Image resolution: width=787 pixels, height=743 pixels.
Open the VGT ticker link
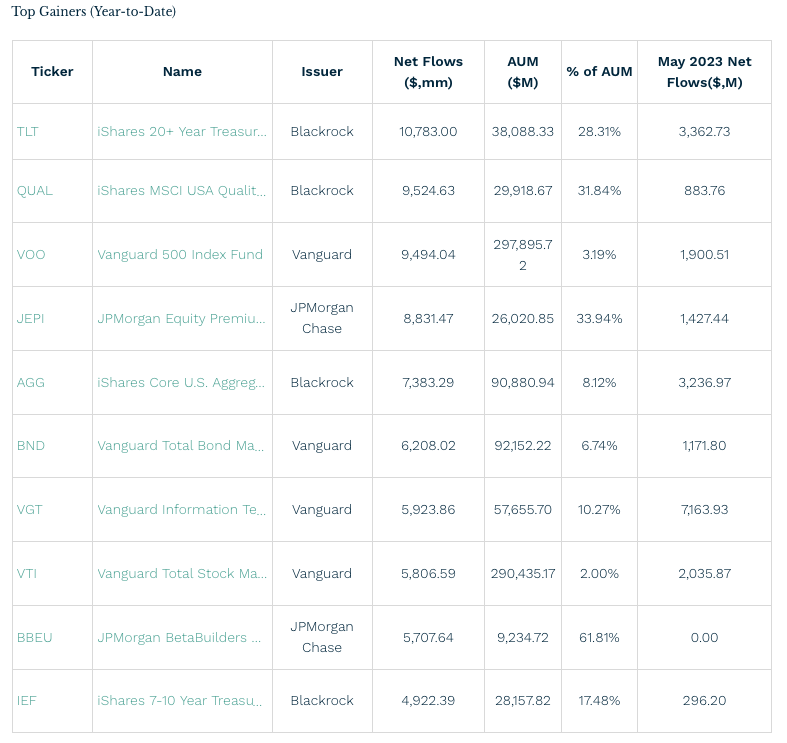(30, 510)
